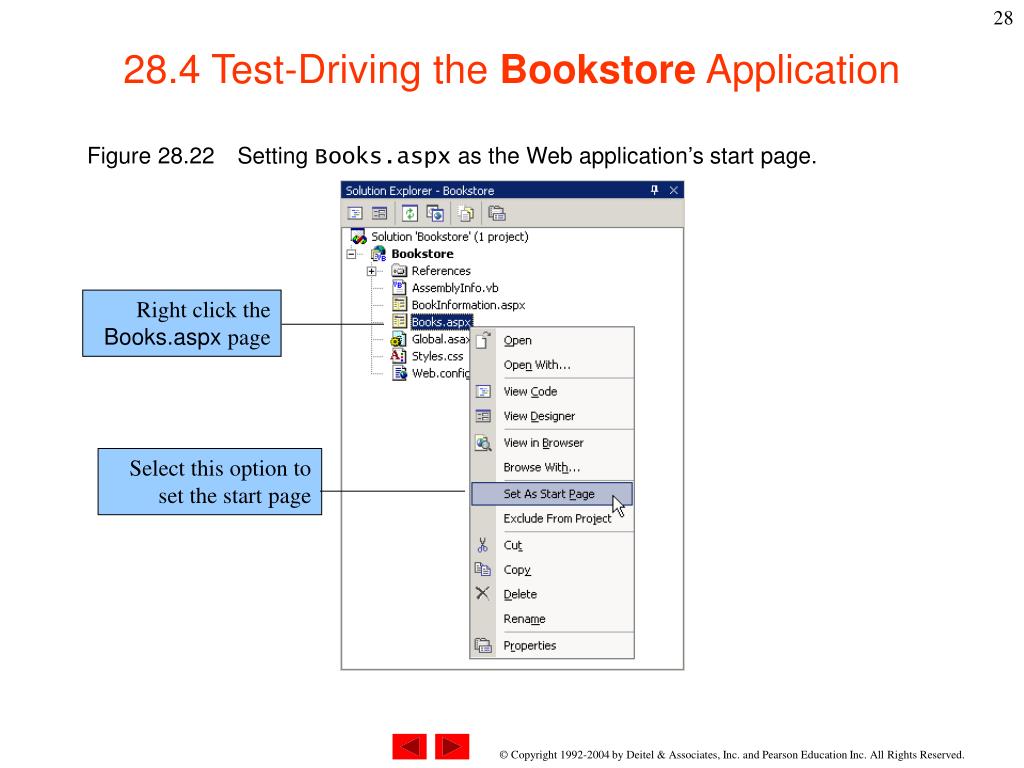Choose Set As Start Page
This screenshot has height=768, width=1024.
pos(552,494)
